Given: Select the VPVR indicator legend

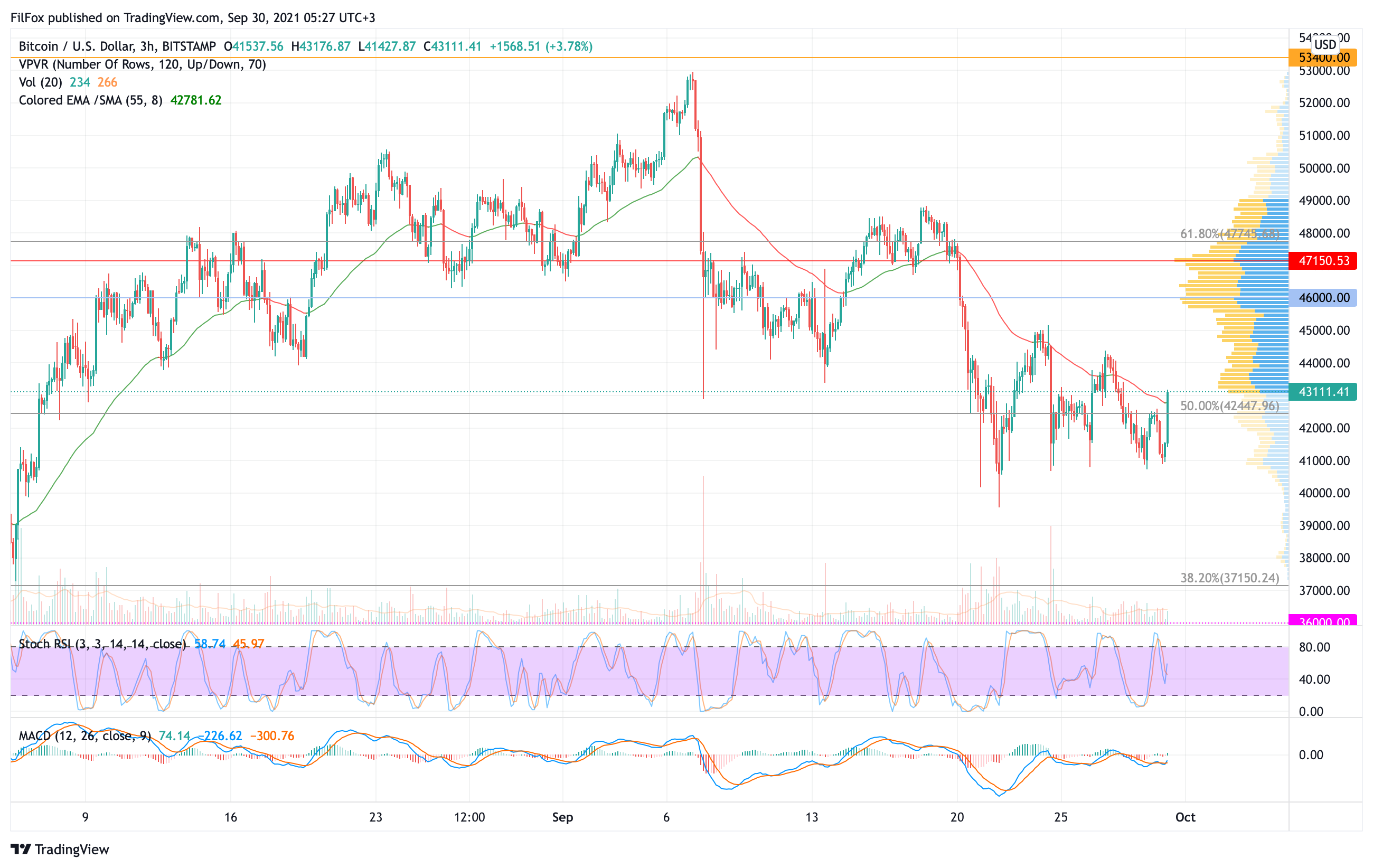Looking at the screenshot, I should coord(142,64).
